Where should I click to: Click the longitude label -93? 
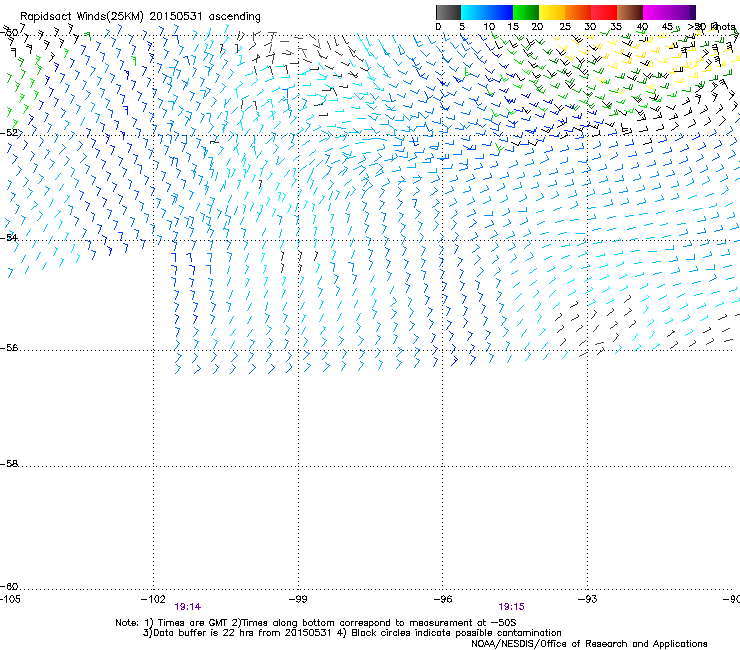point(588,599)
